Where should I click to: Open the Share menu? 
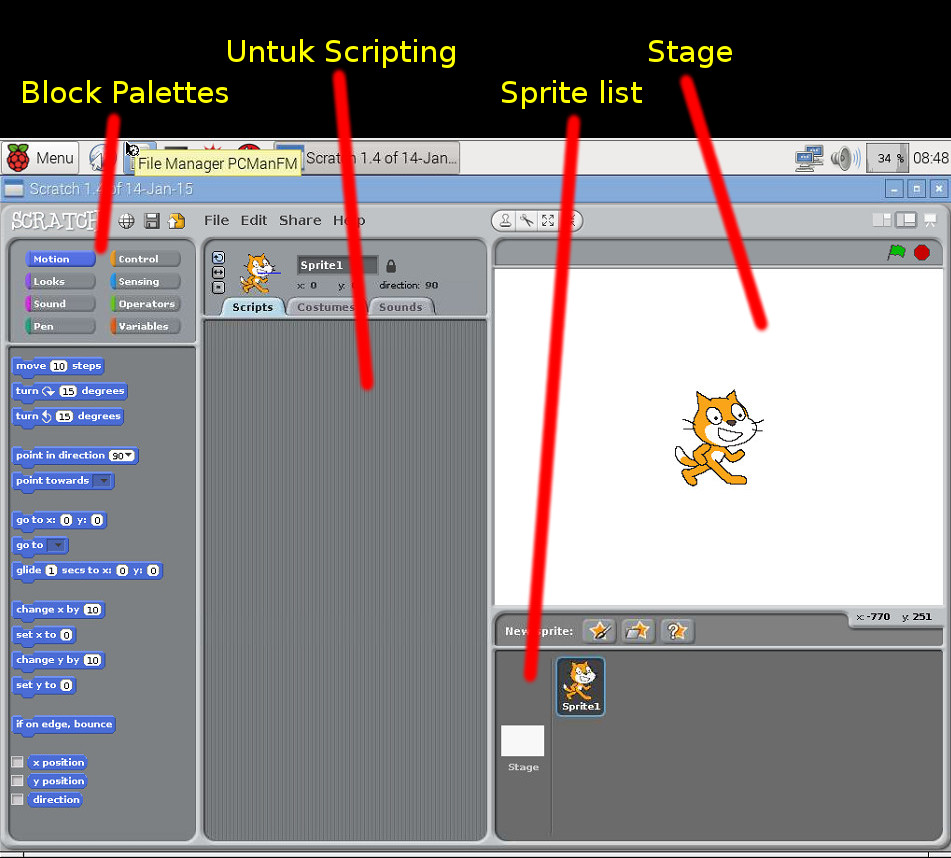(x=300, y=220)
